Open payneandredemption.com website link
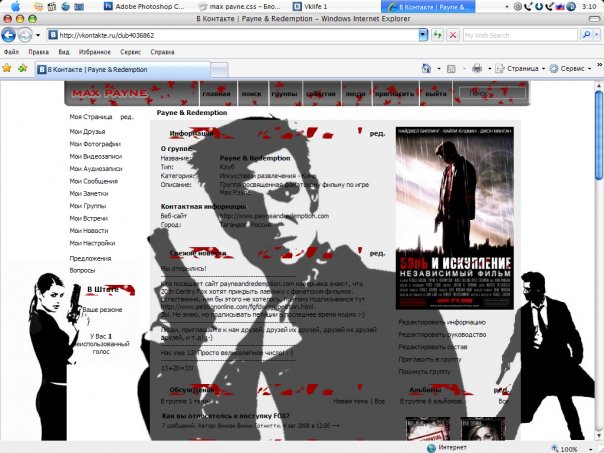Viewport: 604px width, 453px height. 274,216
